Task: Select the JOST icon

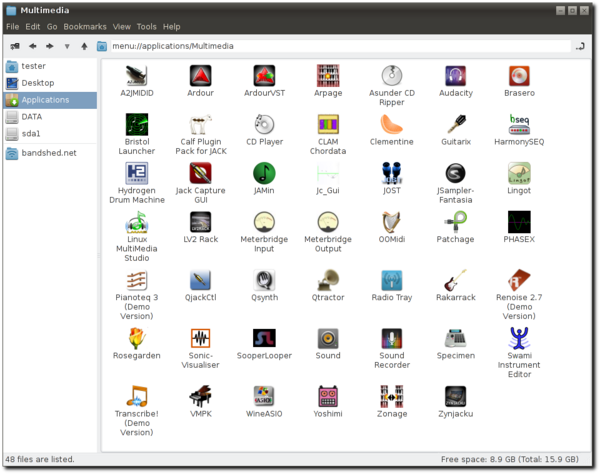Action: (391, 173)
